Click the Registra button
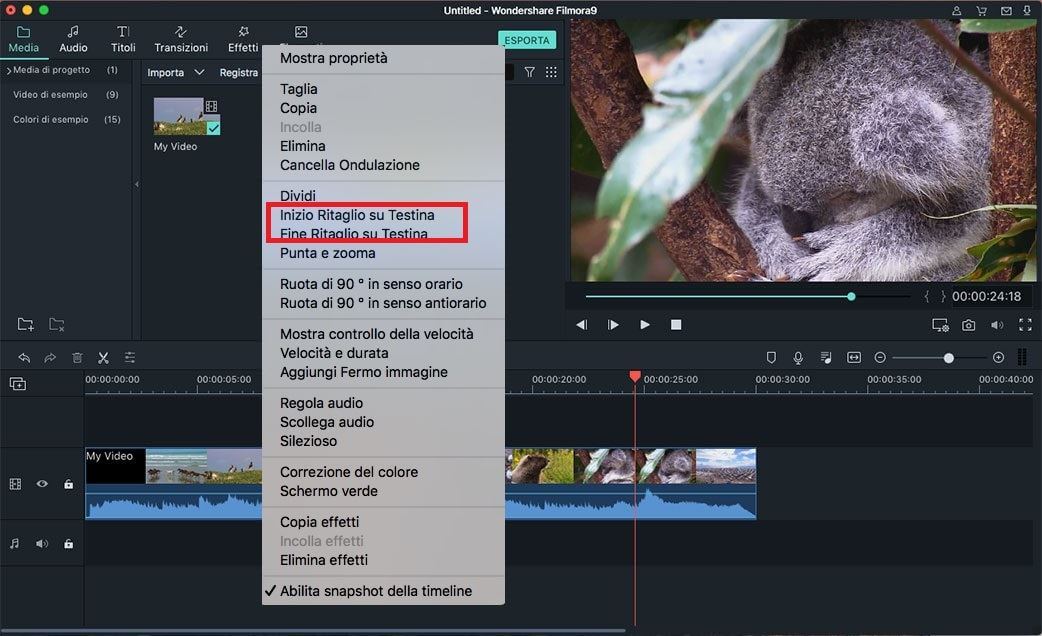This screenshot has height=636, width=1042. [239, 72]
